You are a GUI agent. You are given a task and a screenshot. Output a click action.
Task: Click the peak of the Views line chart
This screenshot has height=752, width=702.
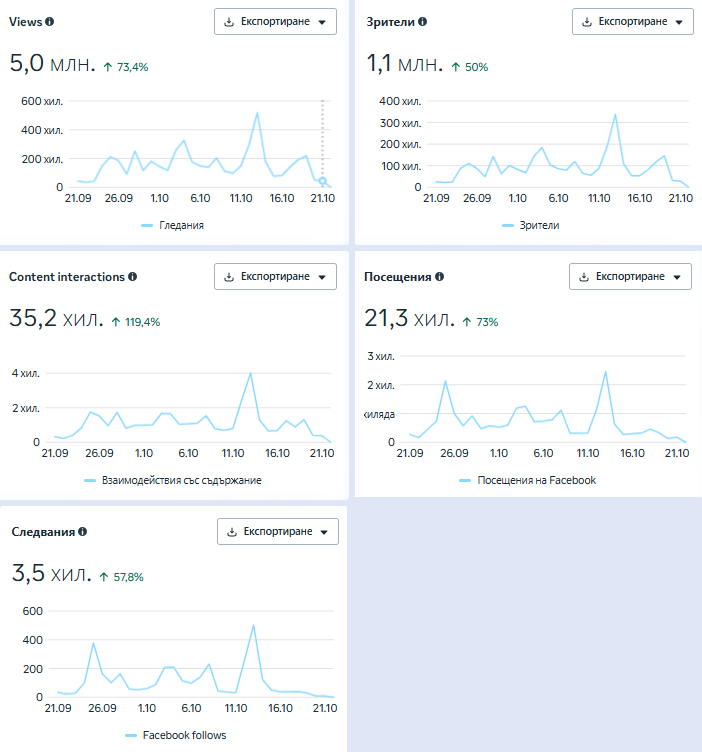click(257, 113)
